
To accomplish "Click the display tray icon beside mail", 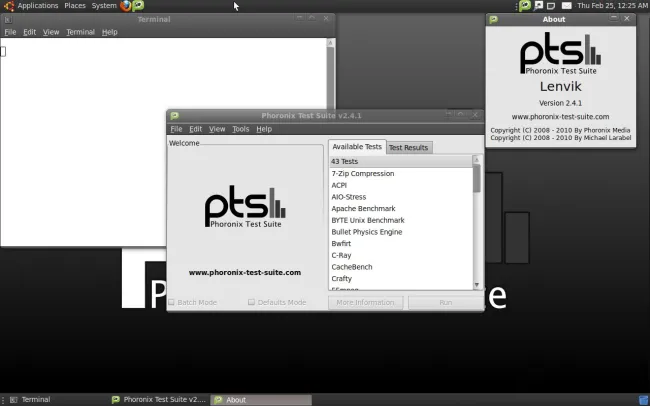I will point(551,6).
